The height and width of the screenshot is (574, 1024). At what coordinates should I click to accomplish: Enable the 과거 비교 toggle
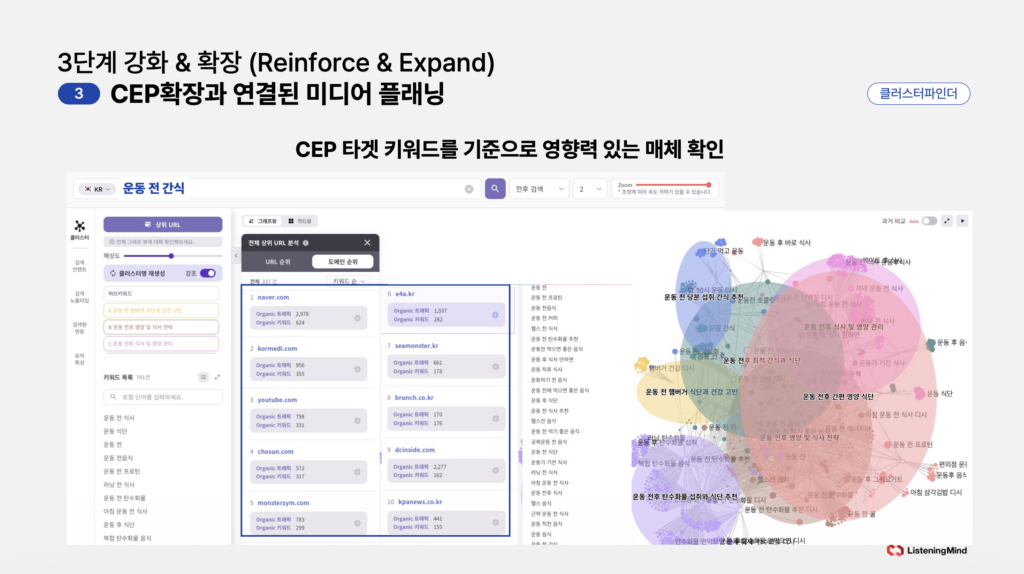tap(929, 220)
